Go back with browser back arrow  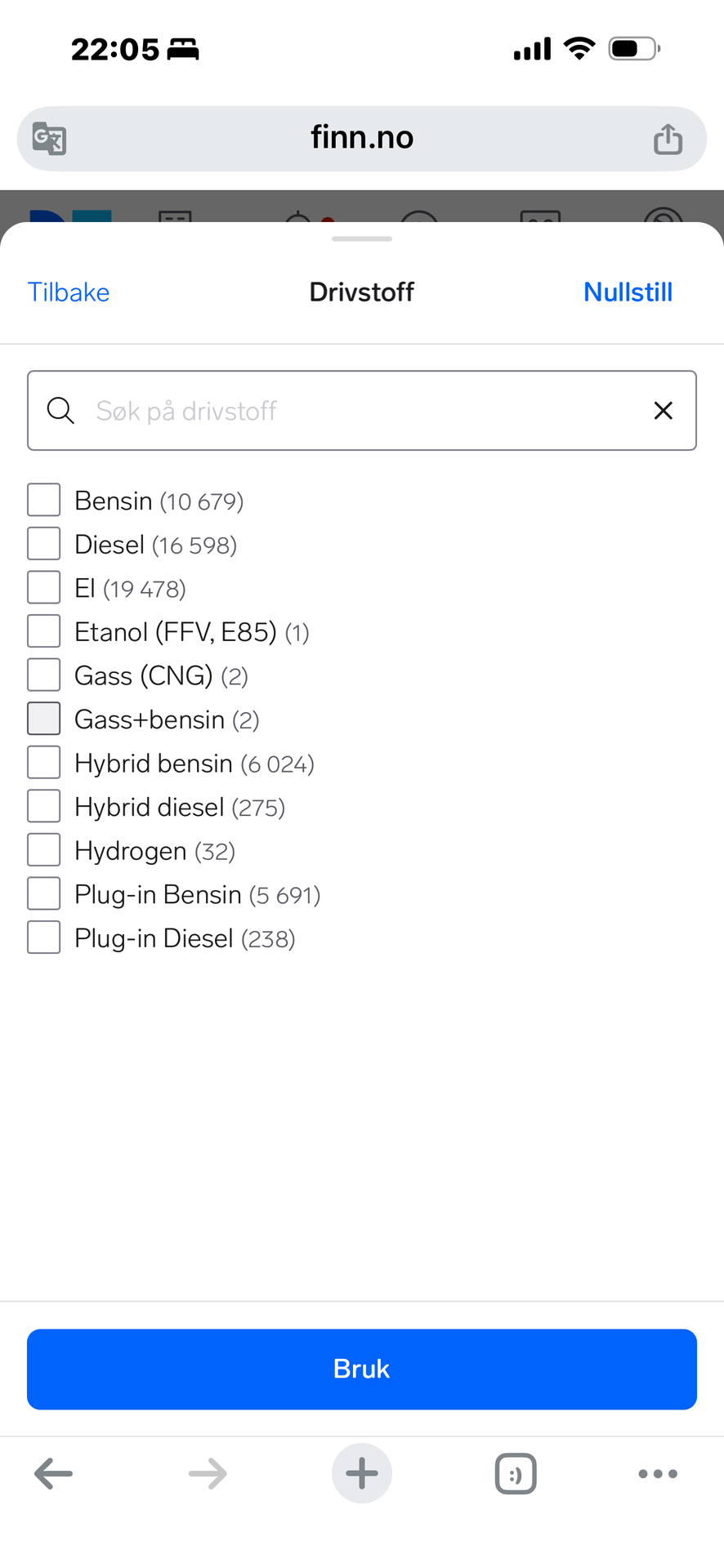(54, 1474)
